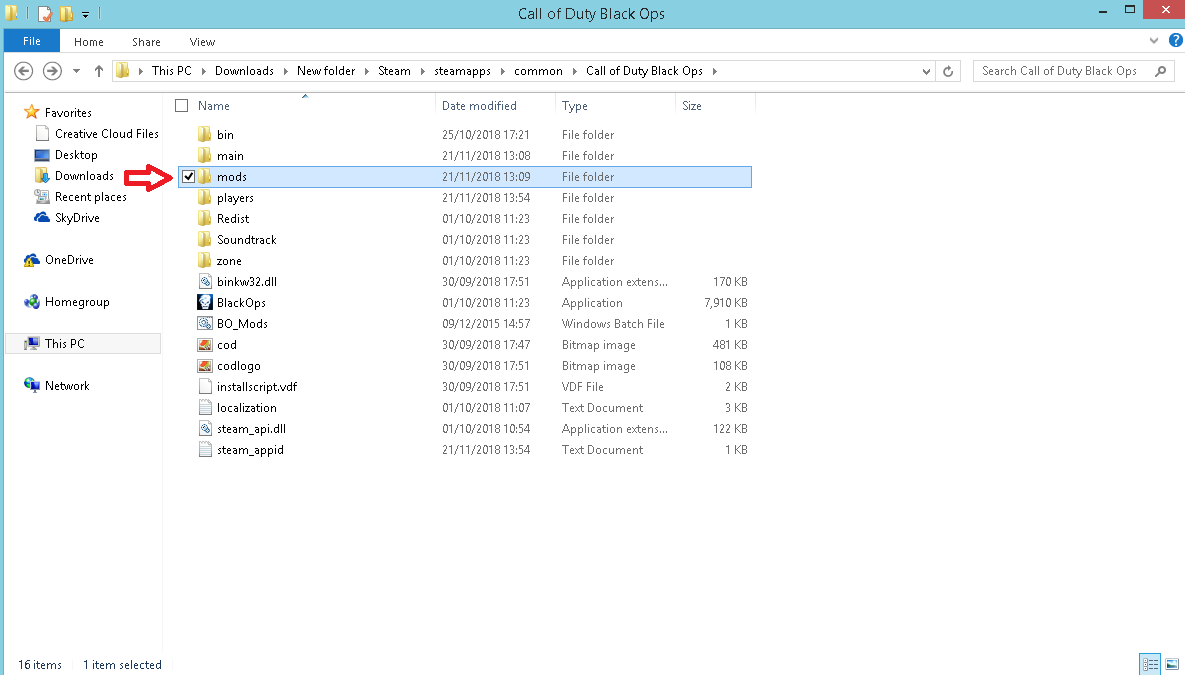The image size is (1185, 675).
Task: Open the recent locations dropdown arrow
Action: [x=76, y=71]
